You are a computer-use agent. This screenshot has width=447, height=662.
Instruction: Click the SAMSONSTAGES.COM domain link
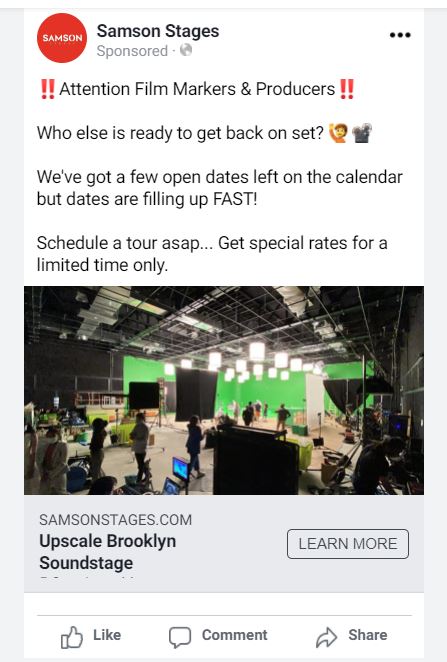[115, 520]
